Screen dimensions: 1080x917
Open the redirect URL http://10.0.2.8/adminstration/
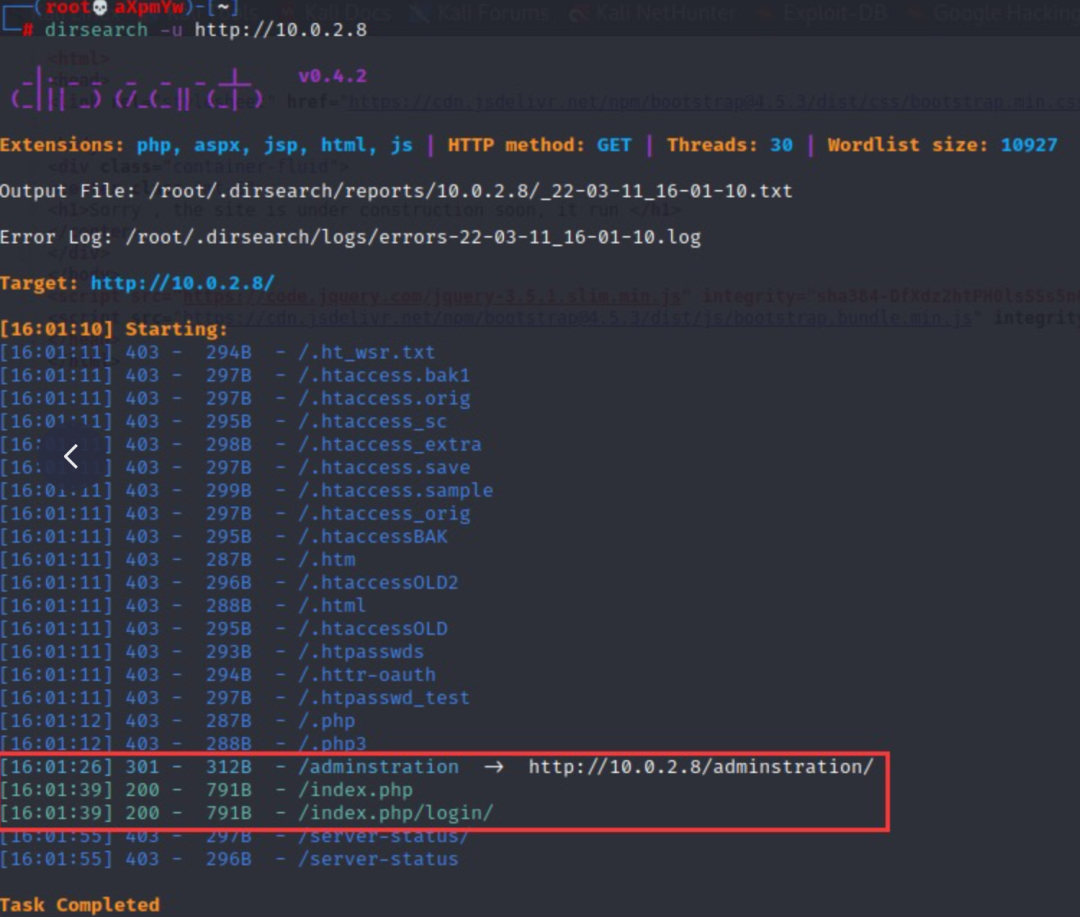pos(700,767)
